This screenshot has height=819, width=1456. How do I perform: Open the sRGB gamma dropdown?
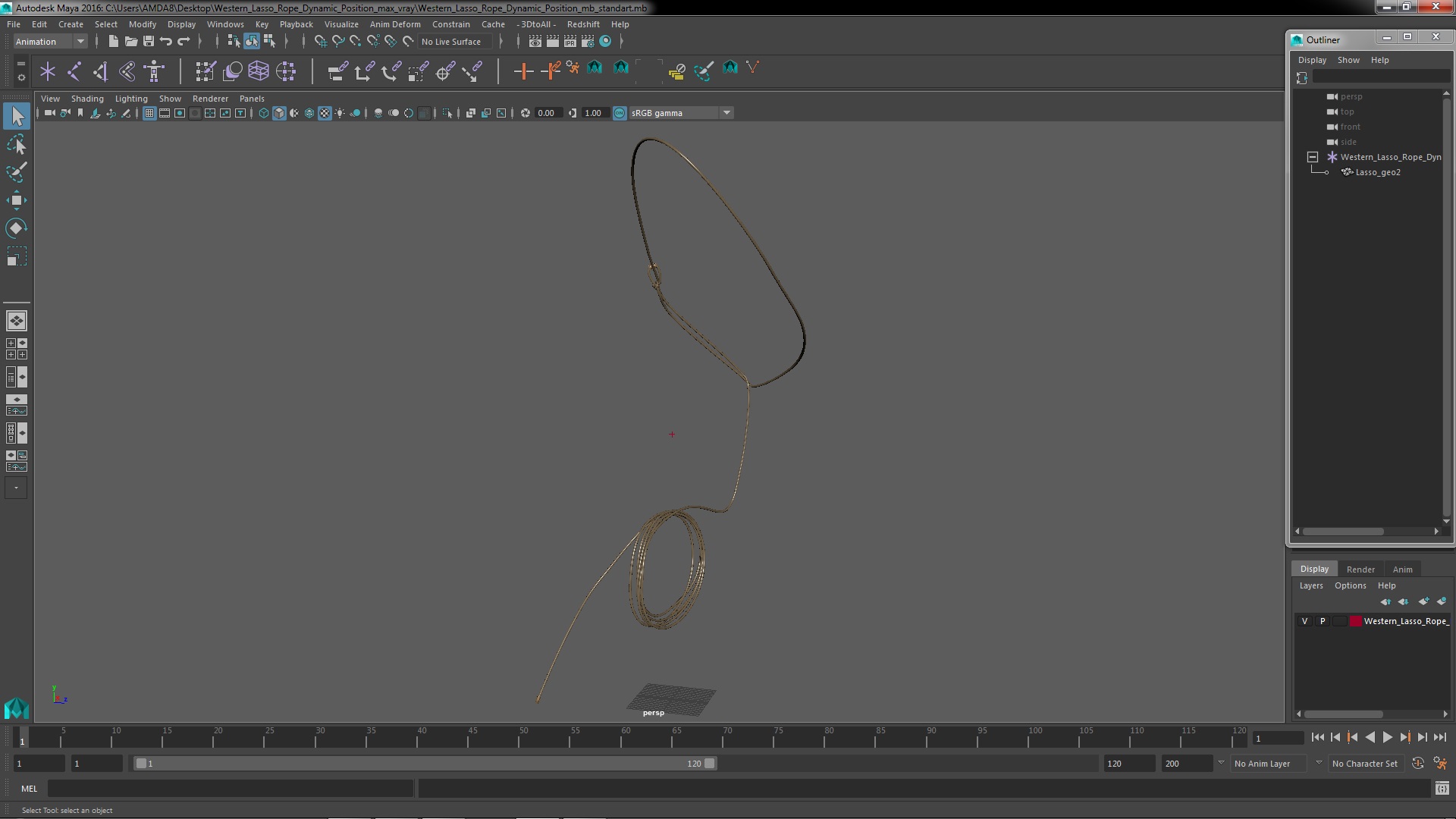[727, 112]
